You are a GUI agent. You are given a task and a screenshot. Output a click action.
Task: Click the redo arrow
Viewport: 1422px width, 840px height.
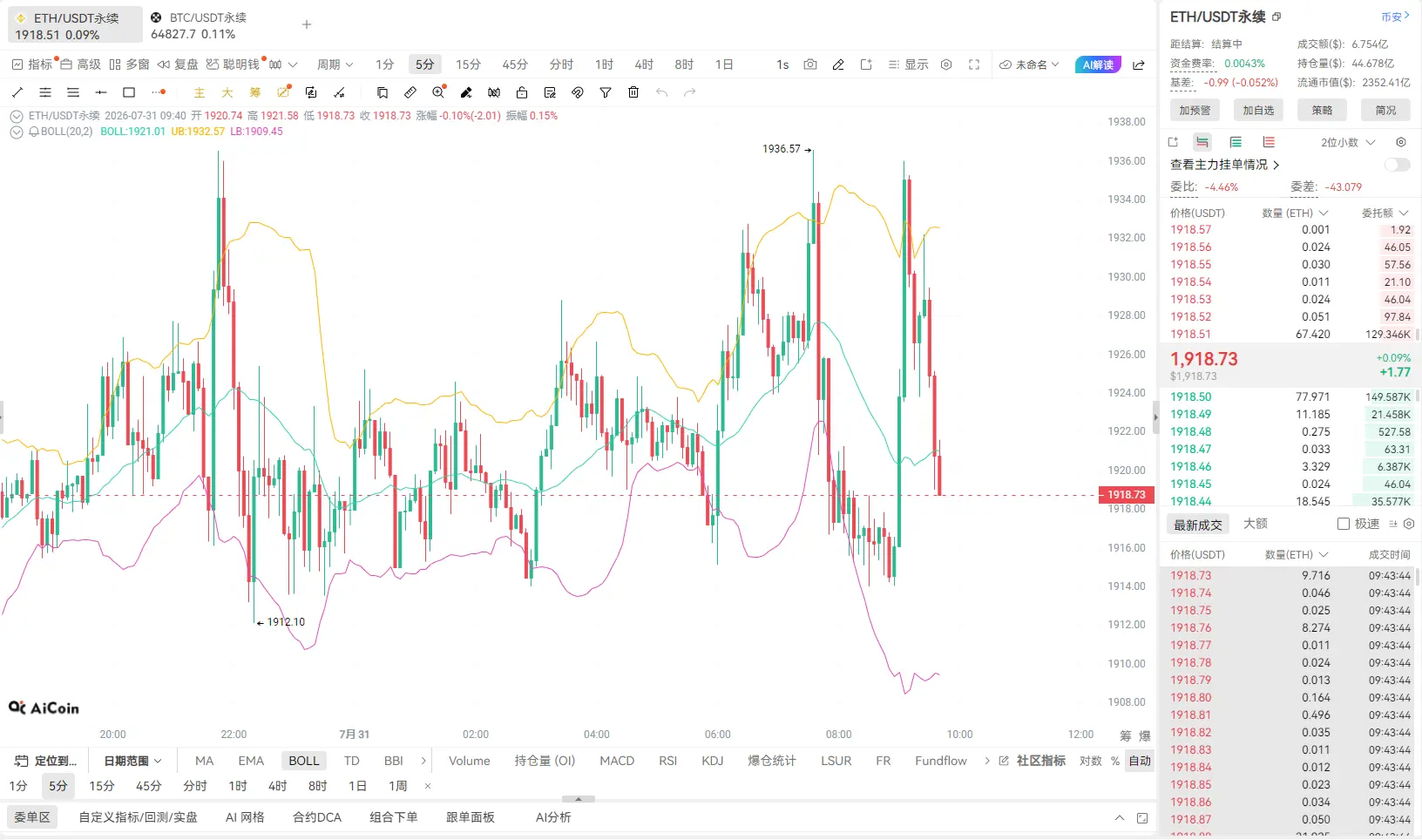pos(689,92)
